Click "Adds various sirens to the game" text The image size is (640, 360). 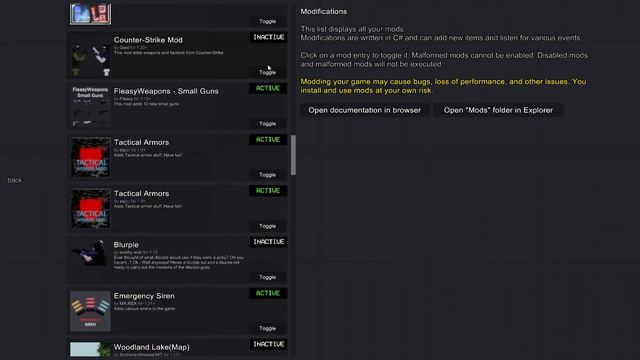click(144, 309)
